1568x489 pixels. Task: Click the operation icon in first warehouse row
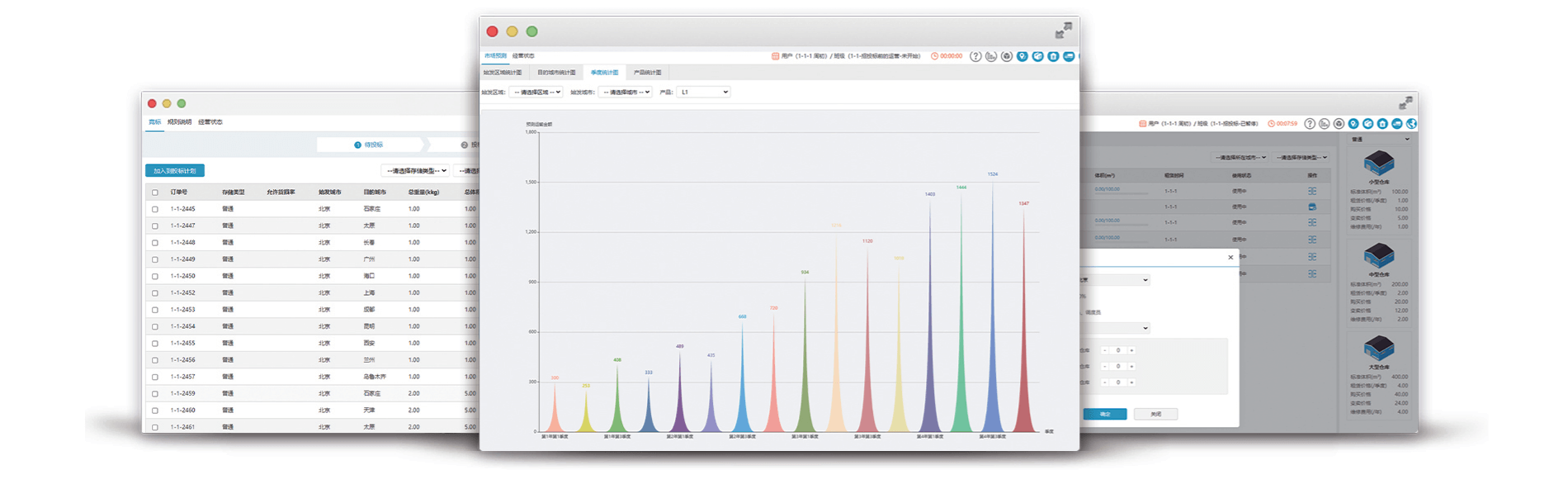click(x=1312, y=191)
